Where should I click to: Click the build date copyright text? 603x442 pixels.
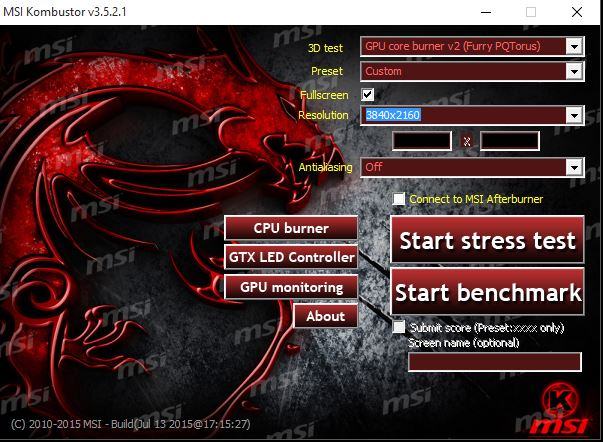130,424
